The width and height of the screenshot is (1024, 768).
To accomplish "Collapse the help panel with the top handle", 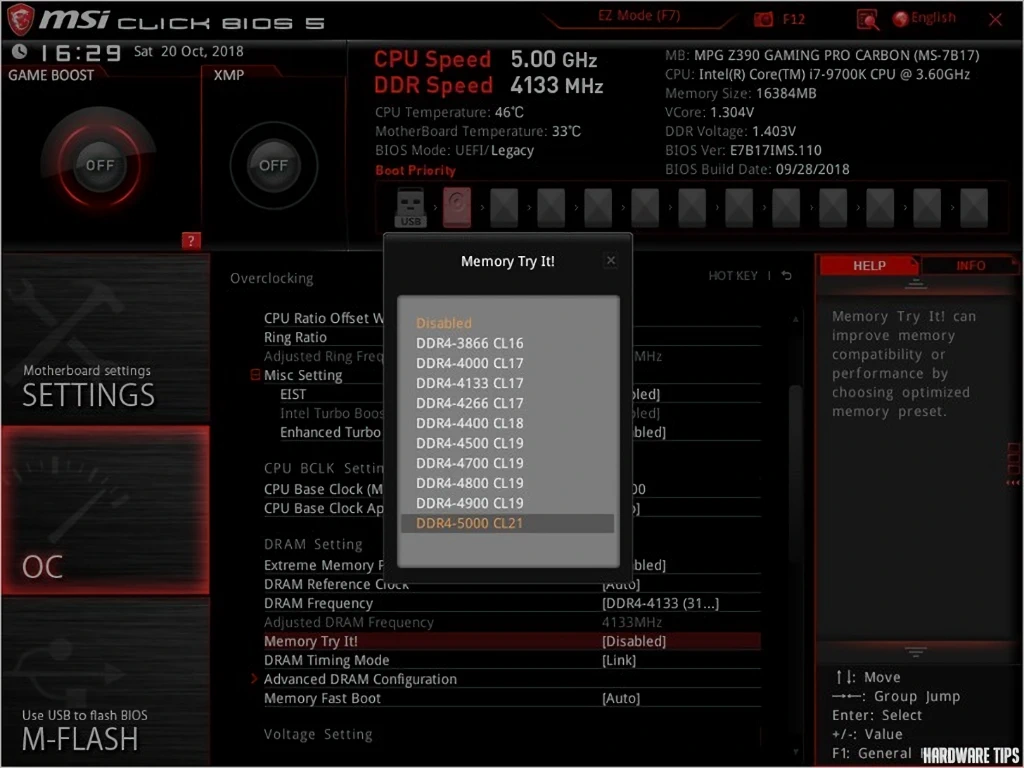I will pos(916,284).
